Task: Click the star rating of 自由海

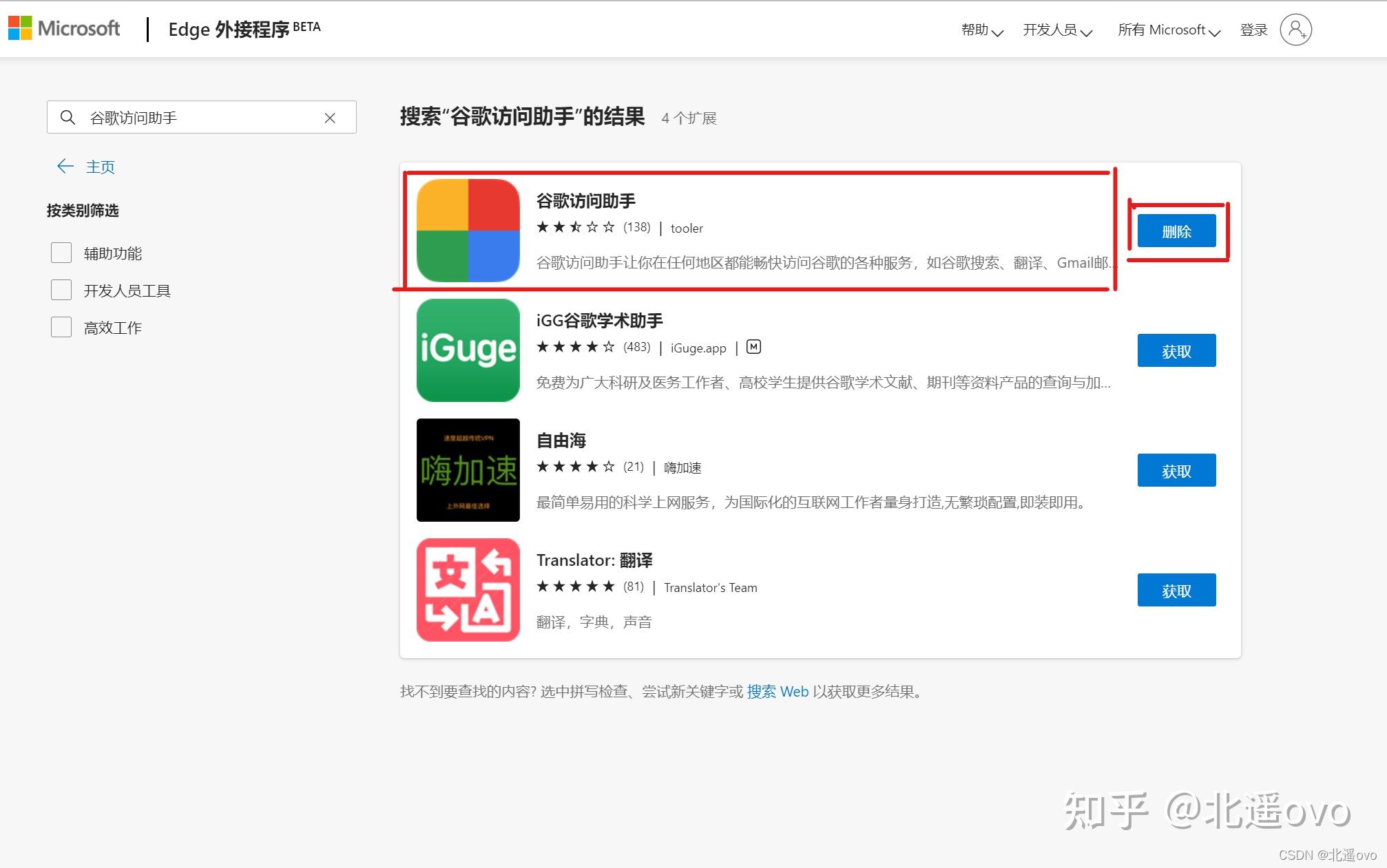Action: (x=576, y=467)
